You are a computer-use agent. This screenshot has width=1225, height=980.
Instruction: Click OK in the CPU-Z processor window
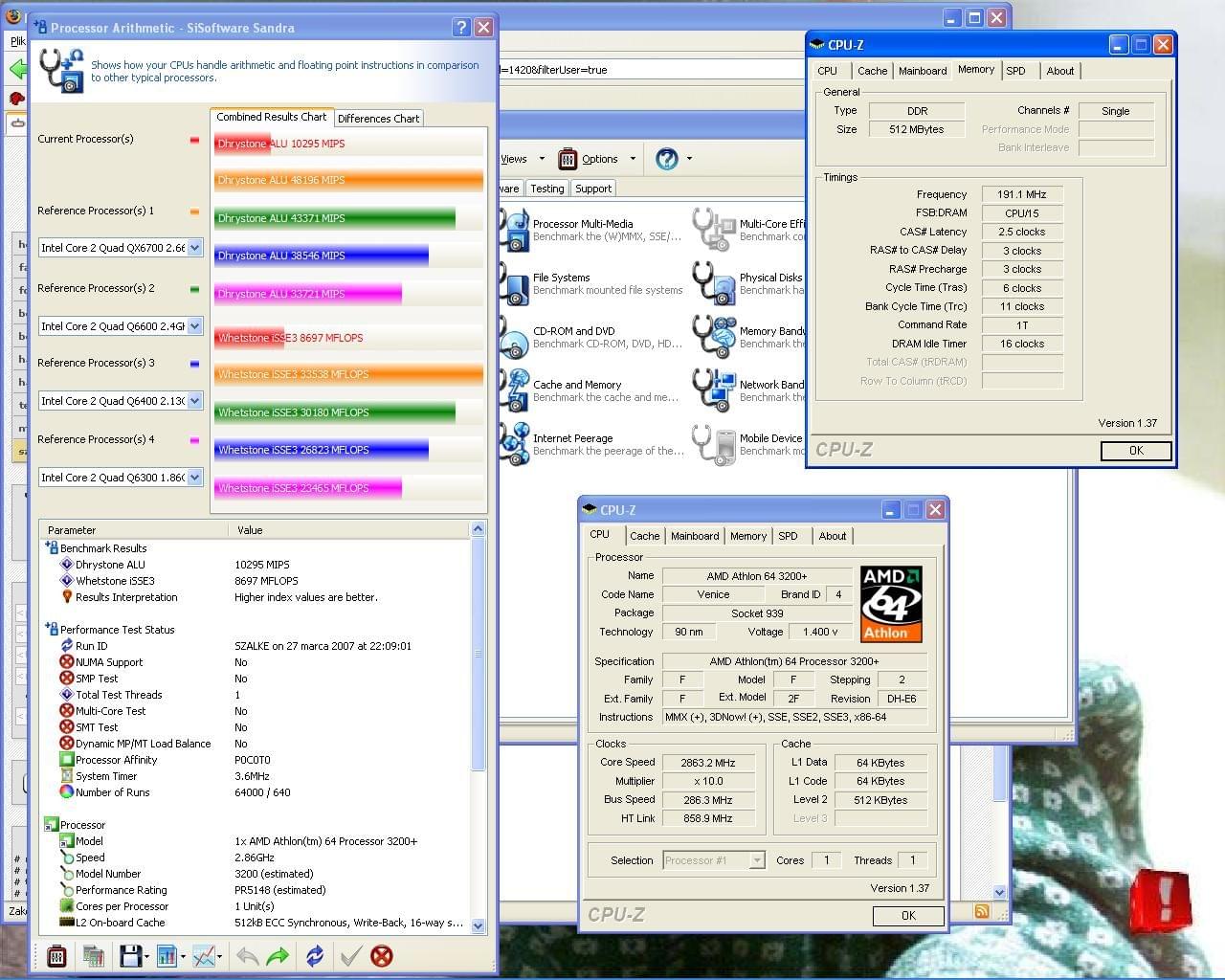coord(907,916)
